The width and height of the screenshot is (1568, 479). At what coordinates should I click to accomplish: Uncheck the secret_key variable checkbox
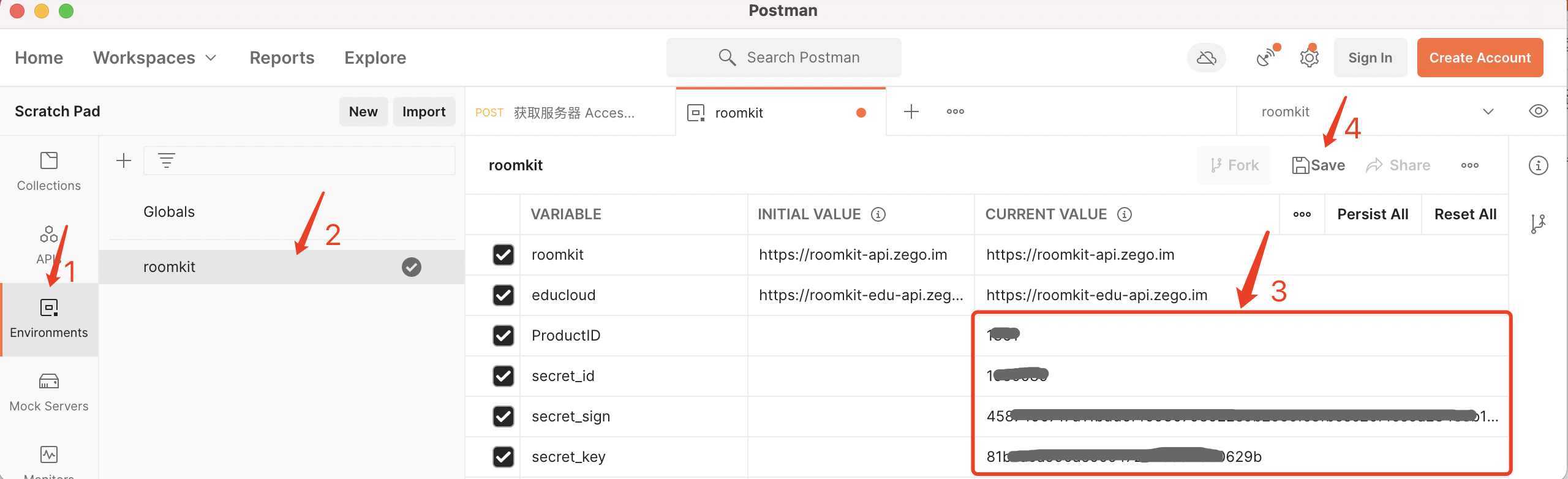[503, 457]
